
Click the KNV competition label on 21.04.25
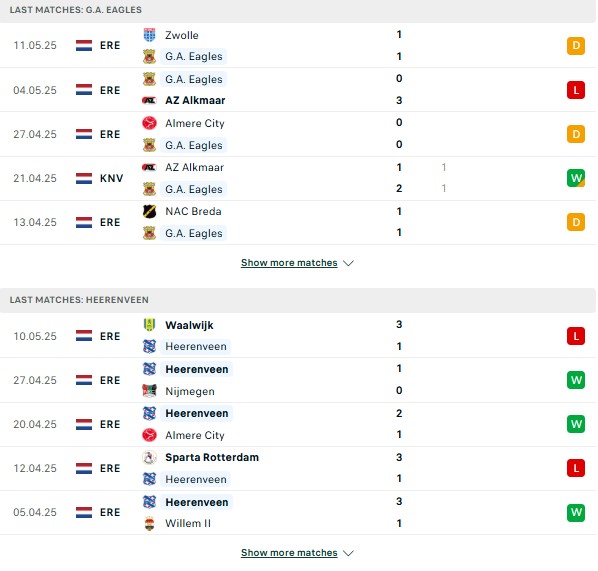click(x=111, y=178)
